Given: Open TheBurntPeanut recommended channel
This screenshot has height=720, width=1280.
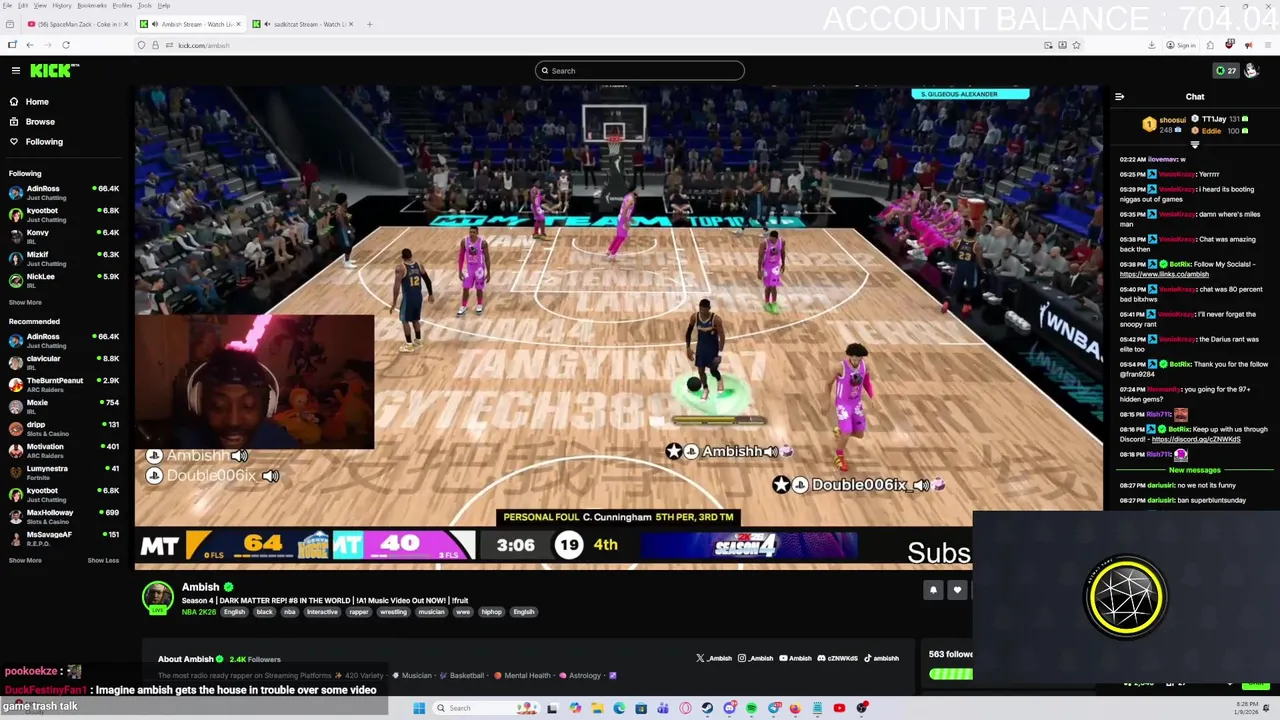Looking at the screenshot, I should pyautogui.click(x=64, y=384).
